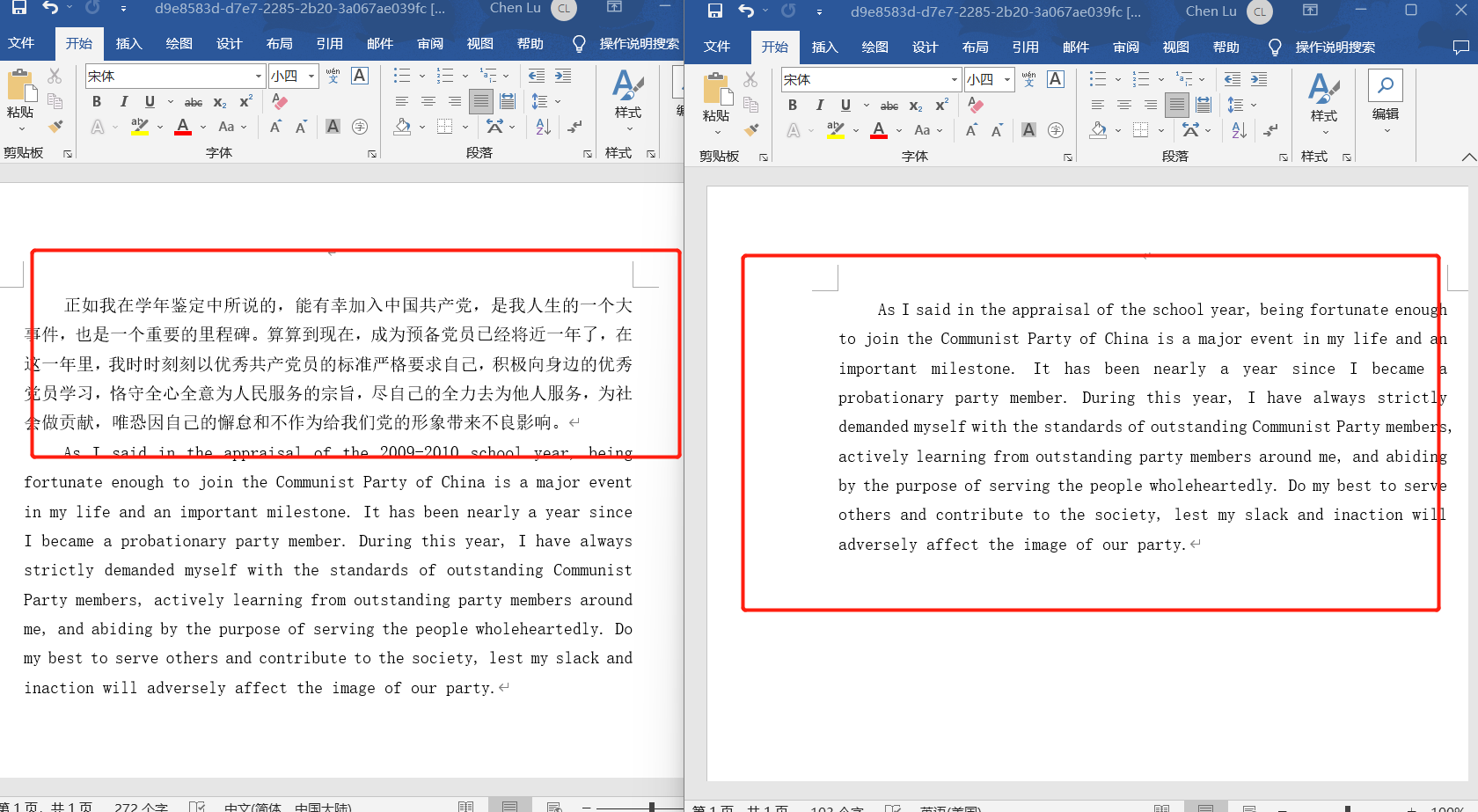Toggle Italic in the left window
The height and width of the screenshot is (812, 1478).
click(x=124, y=102)
